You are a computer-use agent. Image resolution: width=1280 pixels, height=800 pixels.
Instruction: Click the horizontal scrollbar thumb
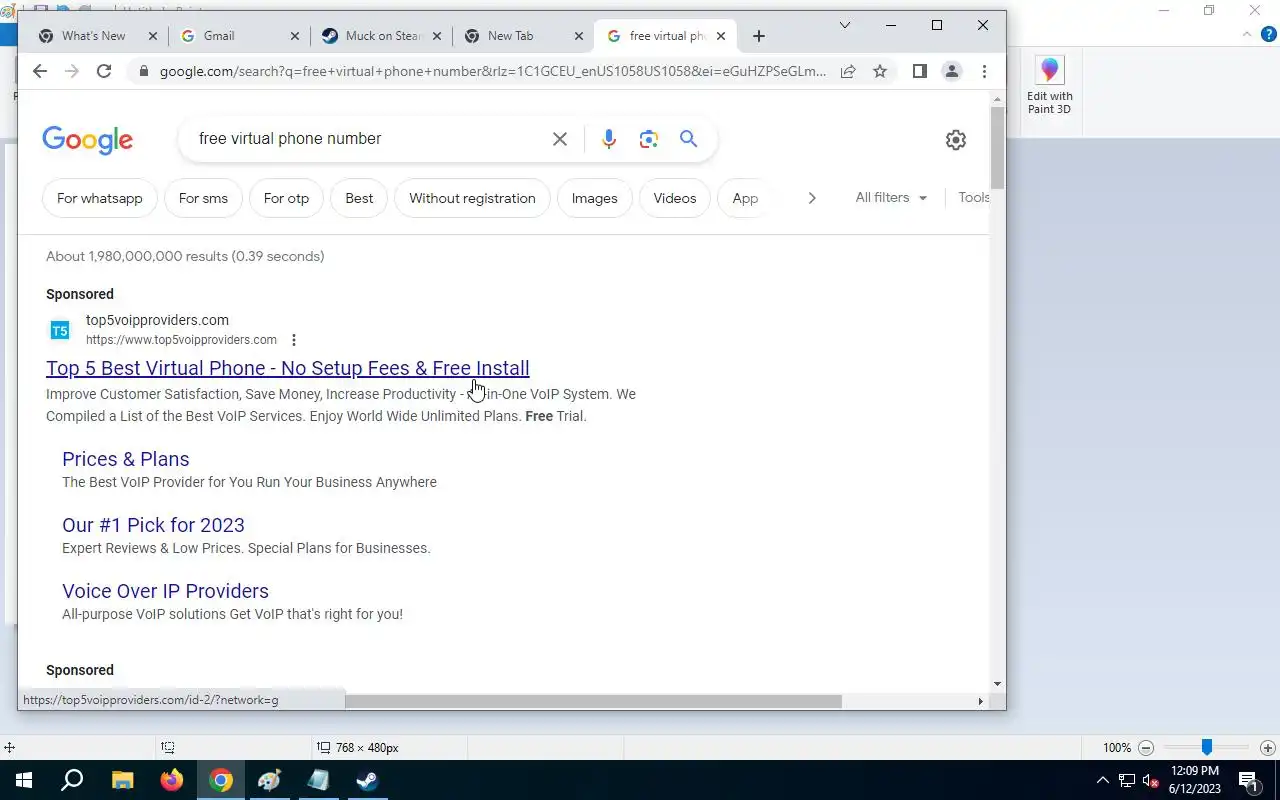[593, 701]
